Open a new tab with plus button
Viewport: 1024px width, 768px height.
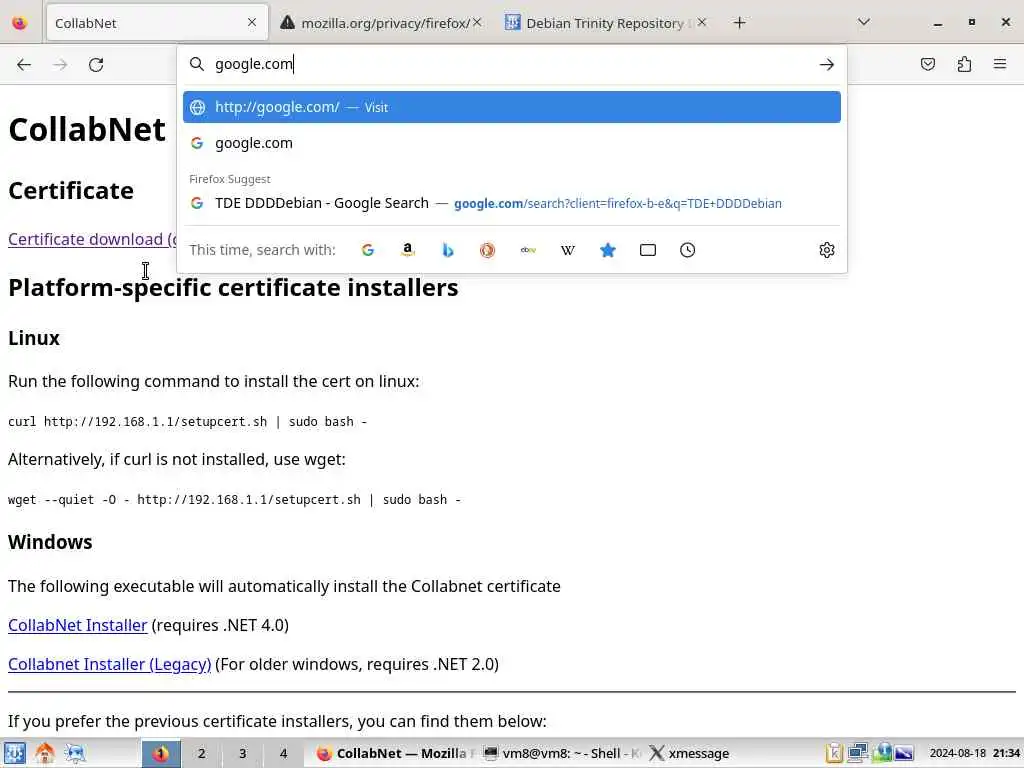[739, 23]
